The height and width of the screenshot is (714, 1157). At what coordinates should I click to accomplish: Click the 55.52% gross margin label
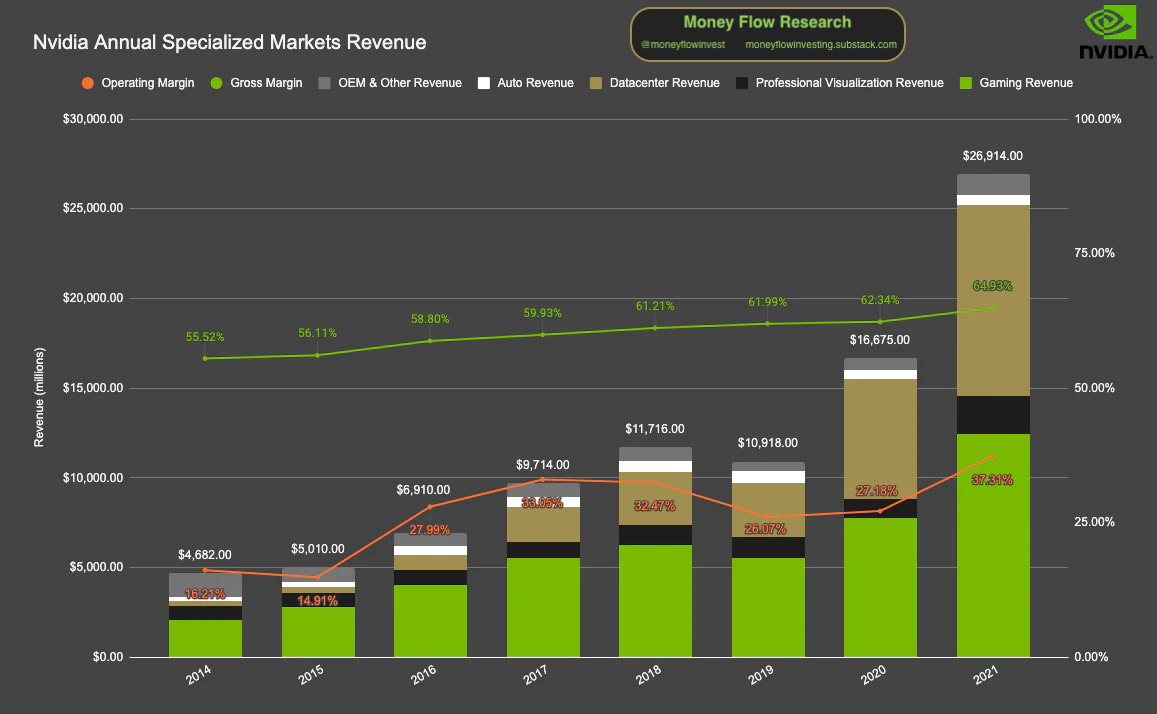[x=205, y=337]
